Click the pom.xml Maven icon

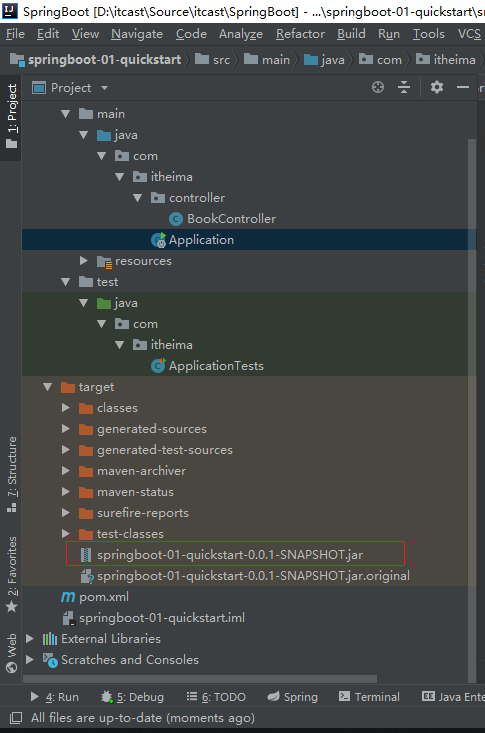click(x=68, y=597)
